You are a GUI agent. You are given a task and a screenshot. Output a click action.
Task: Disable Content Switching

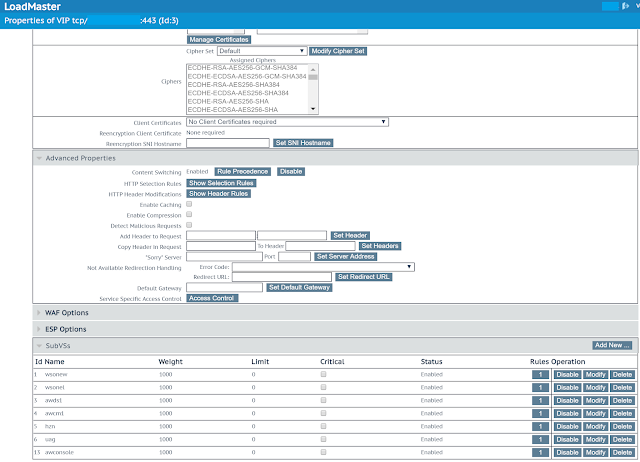pos(291,171)
